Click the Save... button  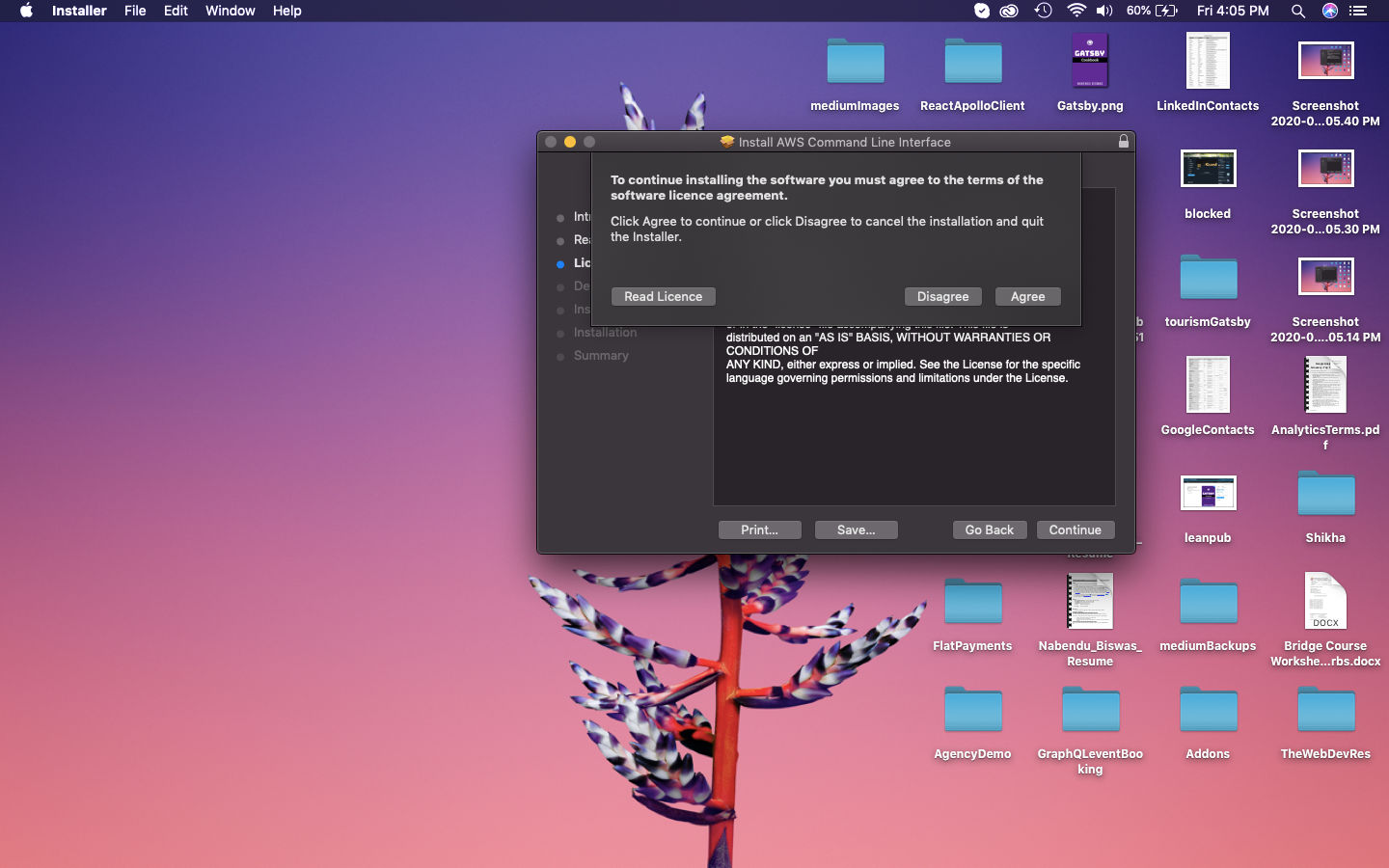(x=857, y=529)
